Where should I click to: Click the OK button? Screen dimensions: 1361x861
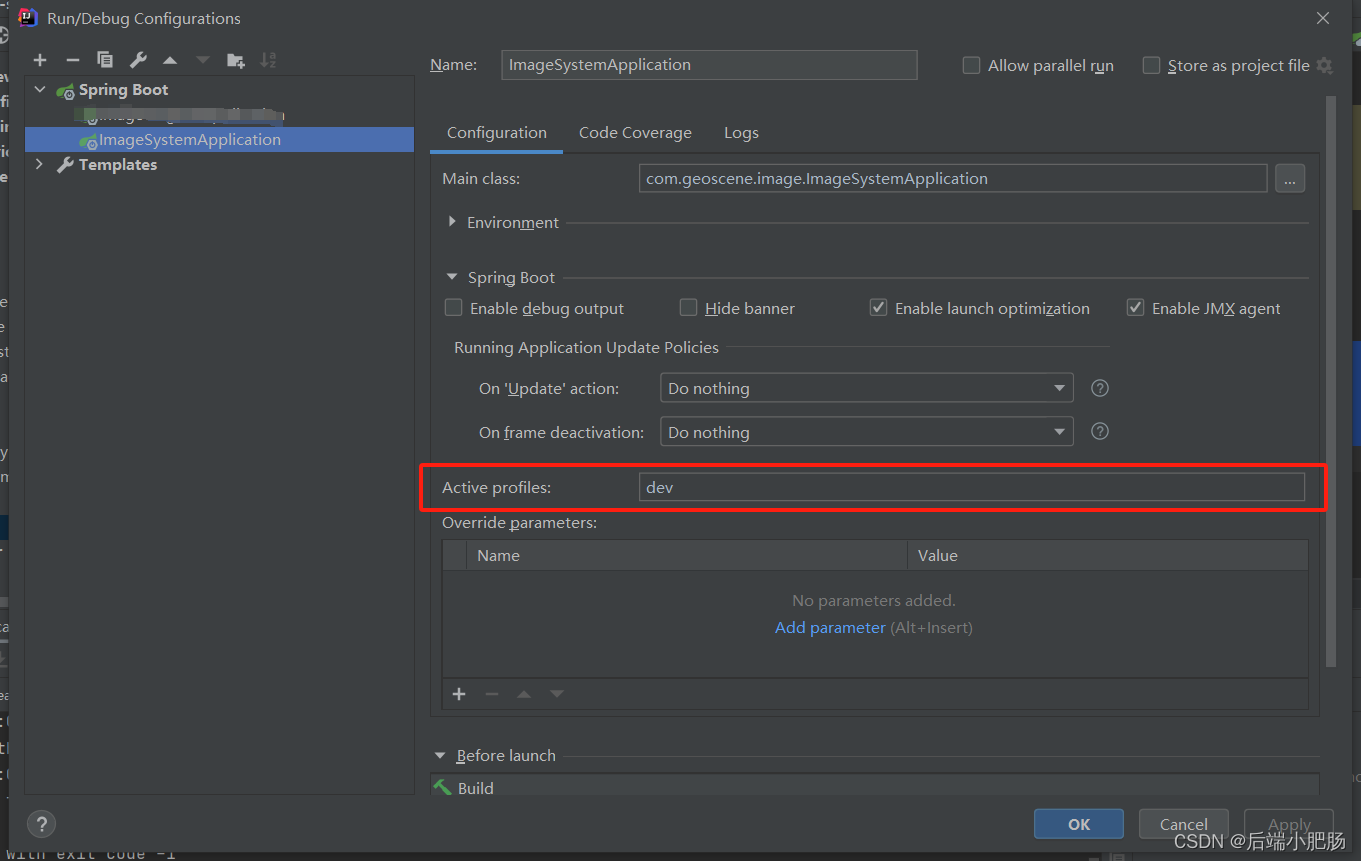coord(1079,824)
